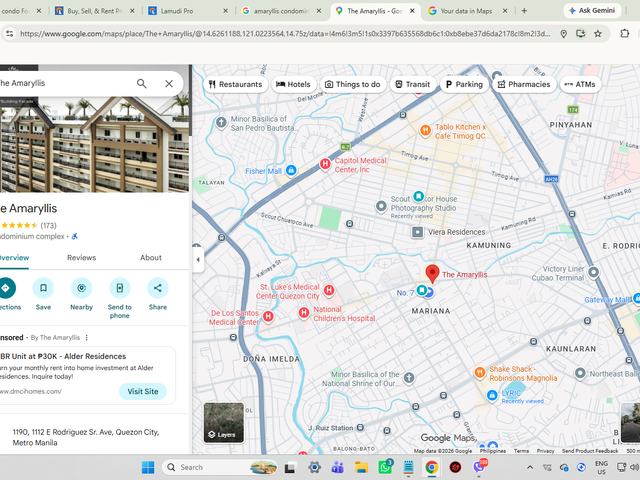Select the ATMs filter chip

pos(580,84)
